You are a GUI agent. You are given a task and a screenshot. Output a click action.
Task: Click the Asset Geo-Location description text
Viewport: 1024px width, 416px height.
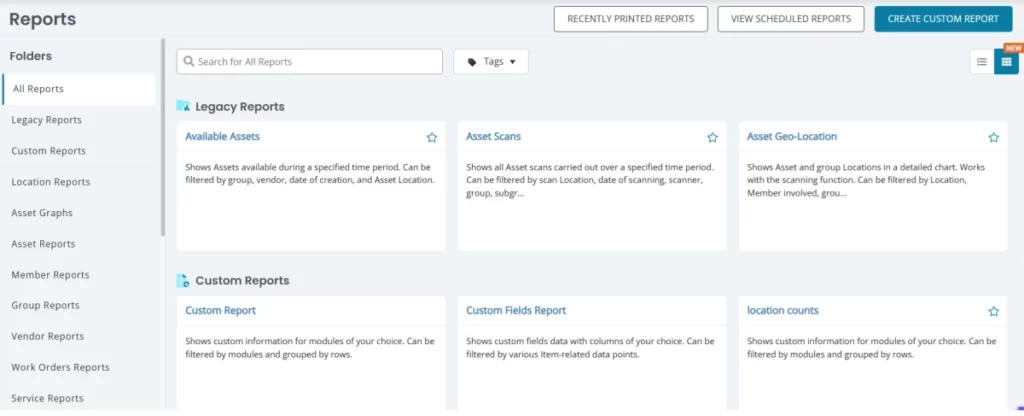pos(866,180)
